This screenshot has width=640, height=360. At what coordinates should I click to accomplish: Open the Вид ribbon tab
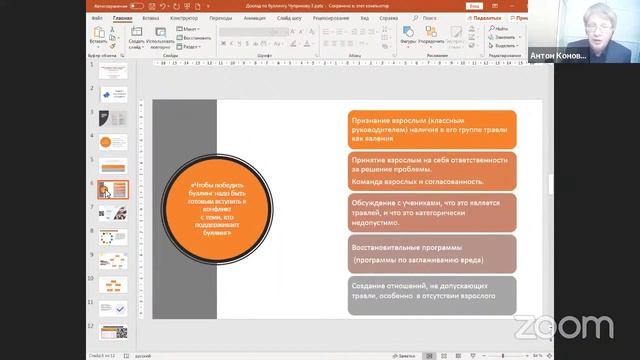pyautogui.click(x=364, y=18)
